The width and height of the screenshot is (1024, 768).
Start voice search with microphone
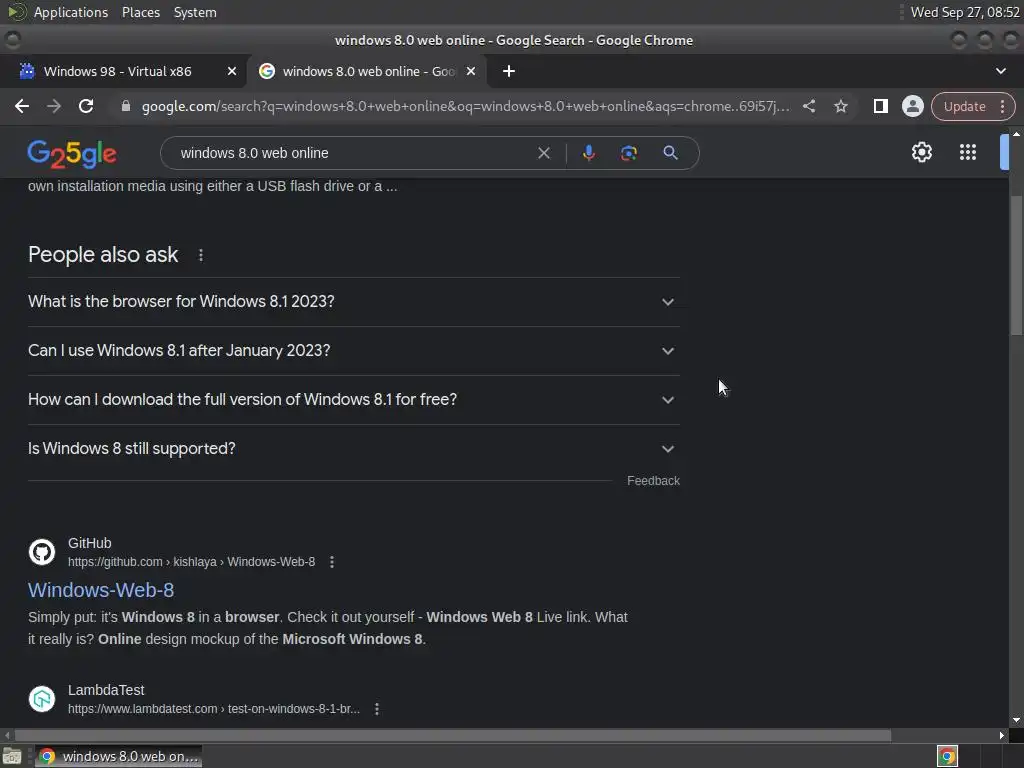pyautogui.click(x=588, y=153)
